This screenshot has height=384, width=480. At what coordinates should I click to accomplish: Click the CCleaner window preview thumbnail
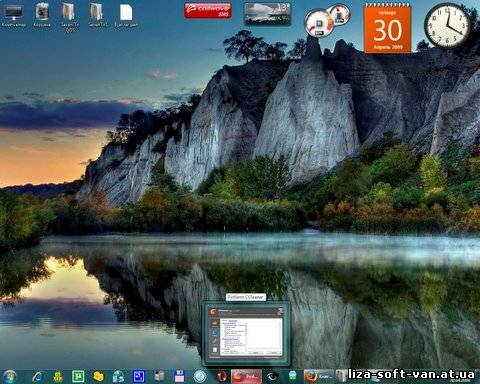247,334
